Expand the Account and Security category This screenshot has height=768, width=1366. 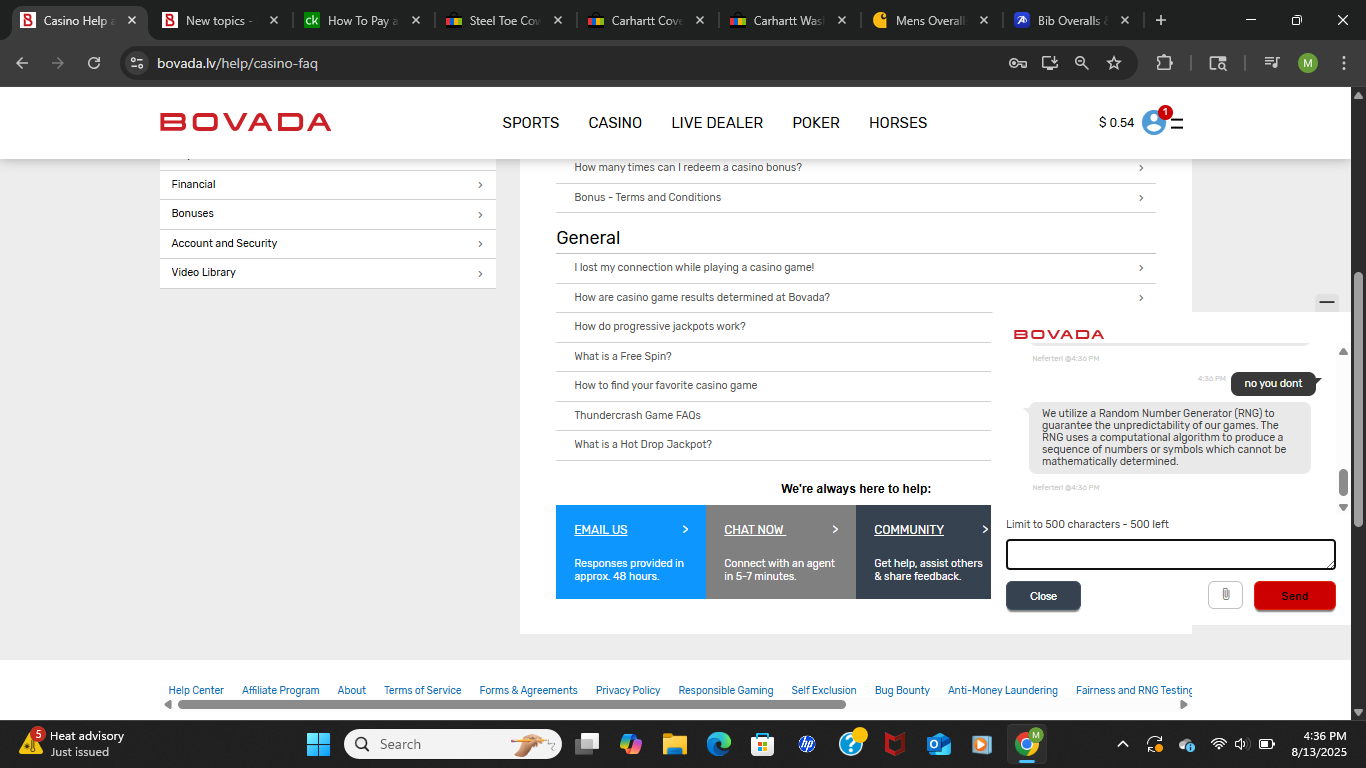[327, 244]
